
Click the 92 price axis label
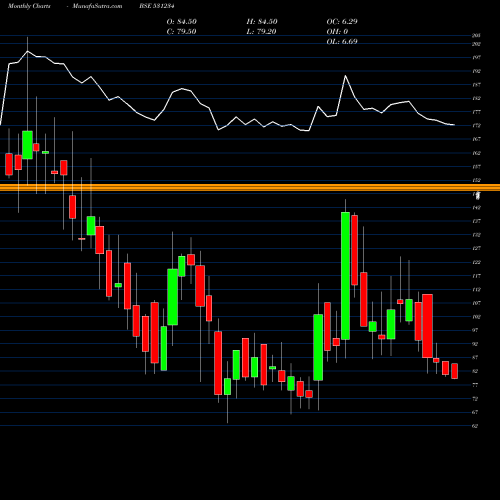coord(475,344)
